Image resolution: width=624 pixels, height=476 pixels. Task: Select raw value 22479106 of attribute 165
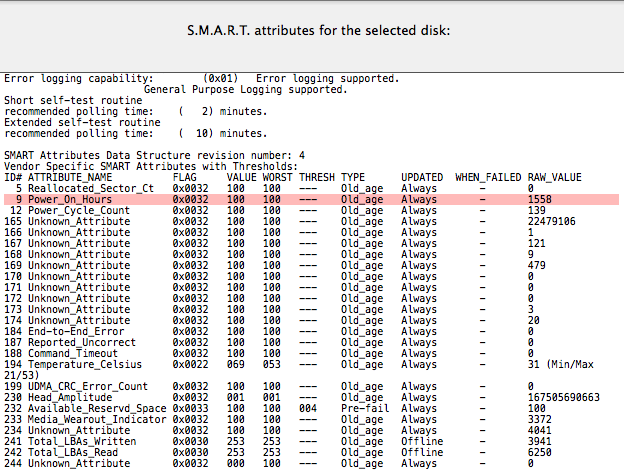[x=552, y=221]
